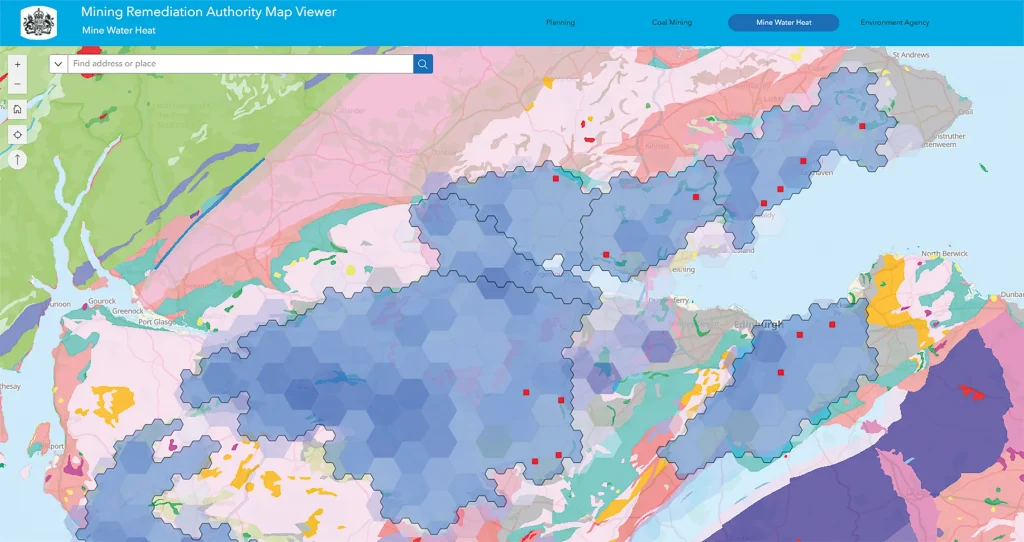Select the Mine Water Heat tab
Viewport: 1024px width, 542px height.
[x=783, y=22]
